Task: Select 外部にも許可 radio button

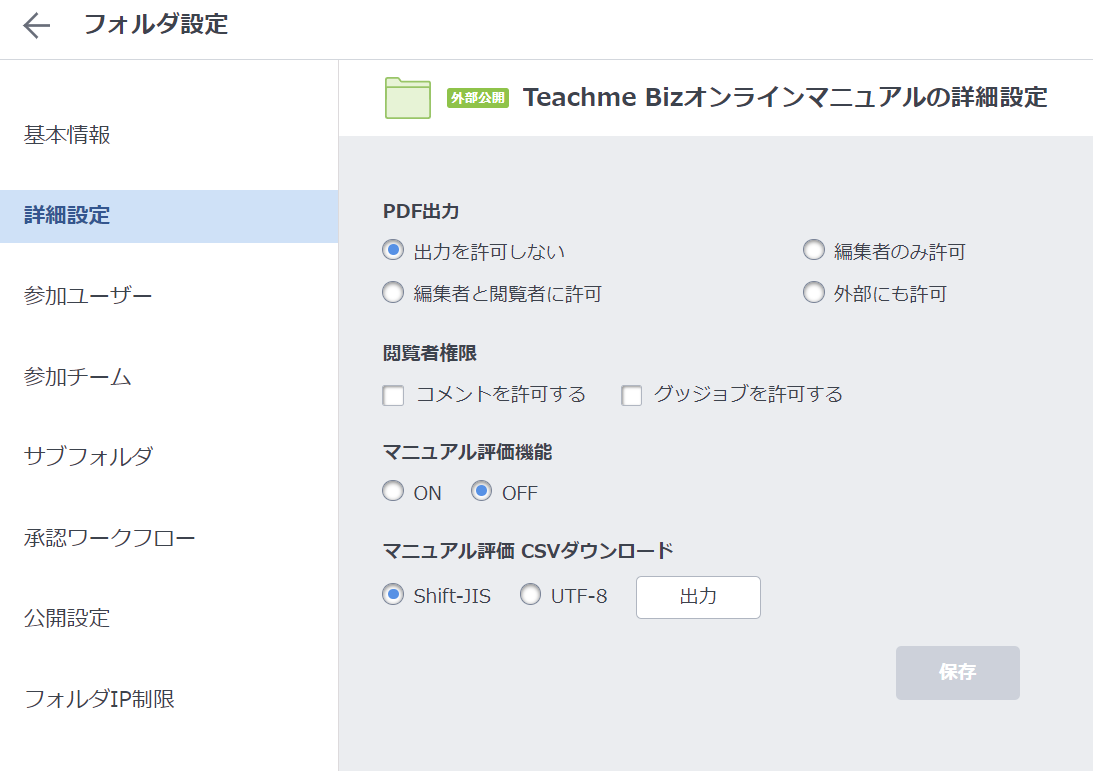Action: point(814,293)
